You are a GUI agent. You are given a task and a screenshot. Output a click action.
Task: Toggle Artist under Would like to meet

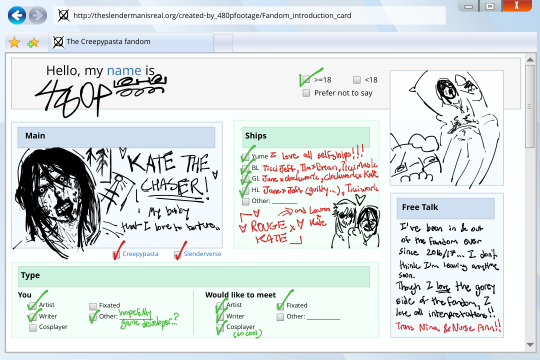point(220,306)
